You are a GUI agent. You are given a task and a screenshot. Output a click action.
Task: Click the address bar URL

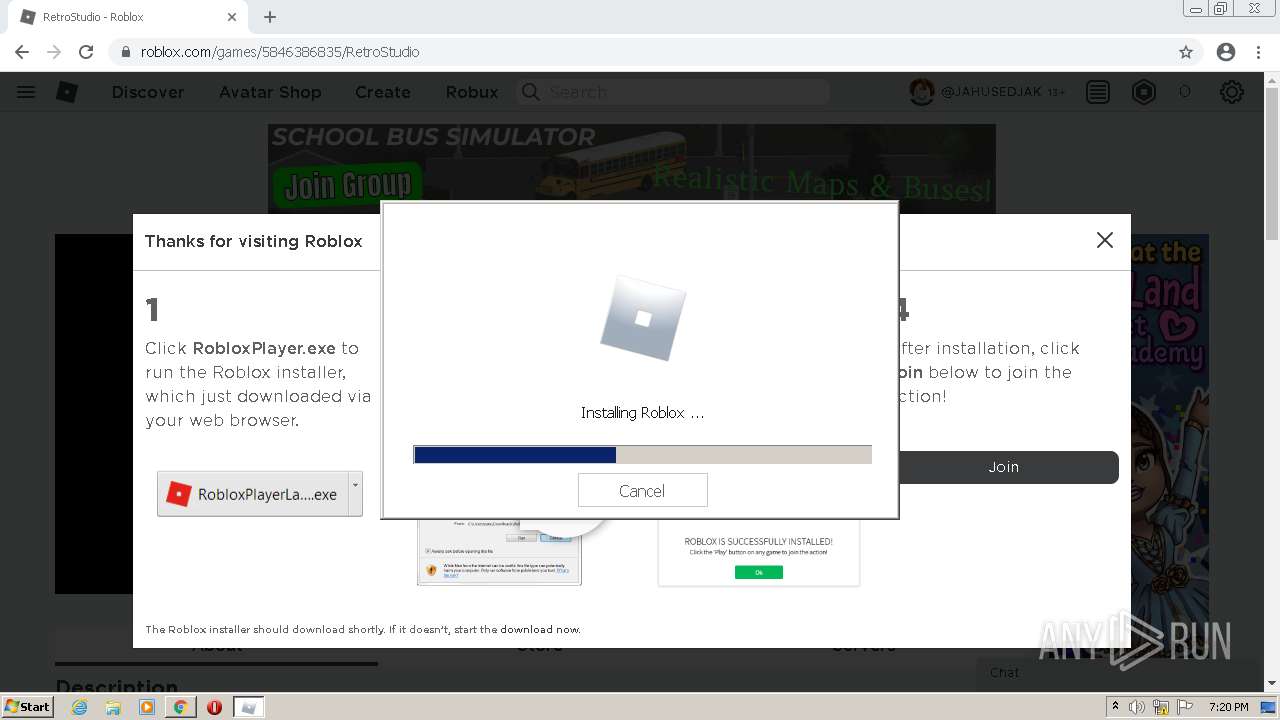[x=280, y=52]
